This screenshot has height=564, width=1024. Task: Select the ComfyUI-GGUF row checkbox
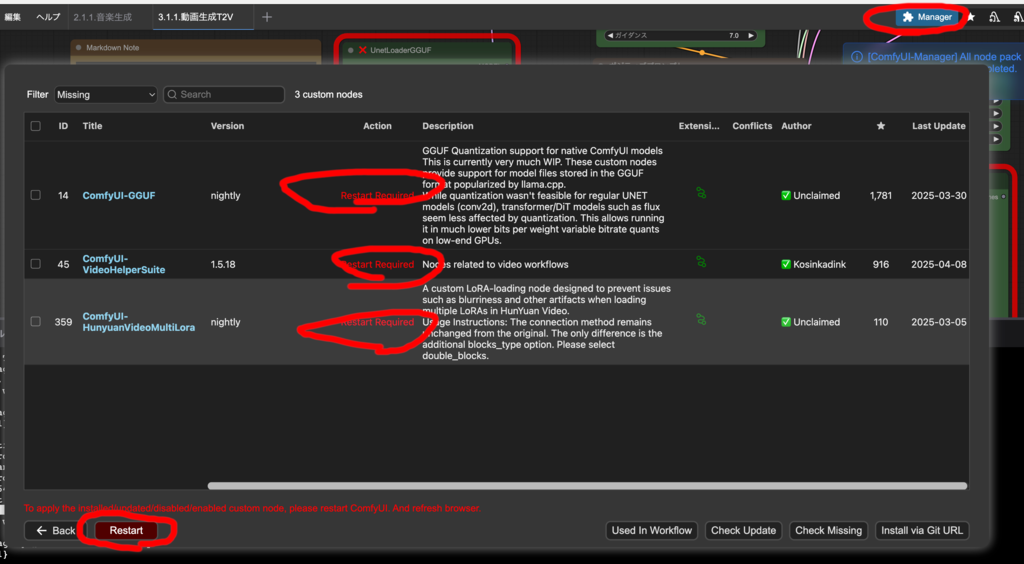pyautogui.click(x=36, y=195)
